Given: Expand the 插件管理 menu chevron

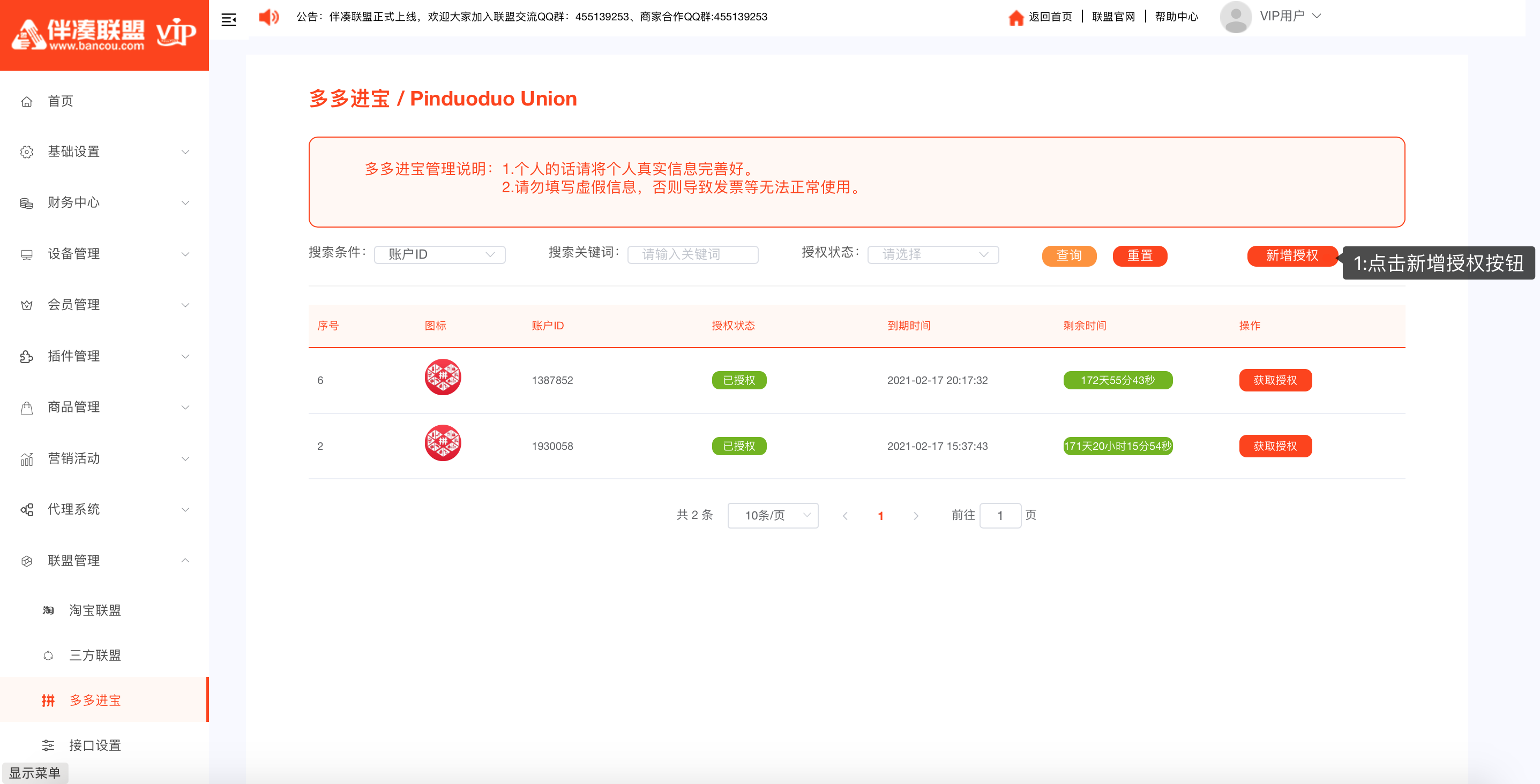Looking at the screenshot, I should [185, 356].
